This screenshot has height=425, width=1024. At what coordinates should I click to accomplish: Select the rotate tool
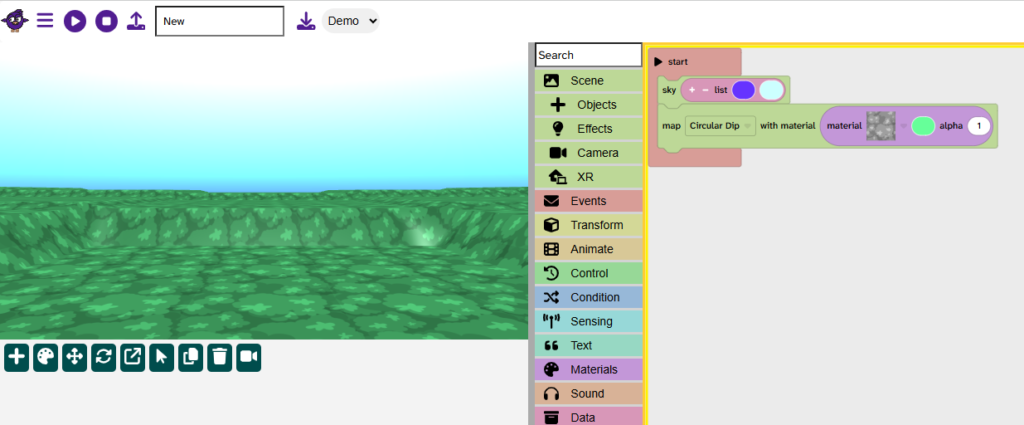tap(103, 358)
